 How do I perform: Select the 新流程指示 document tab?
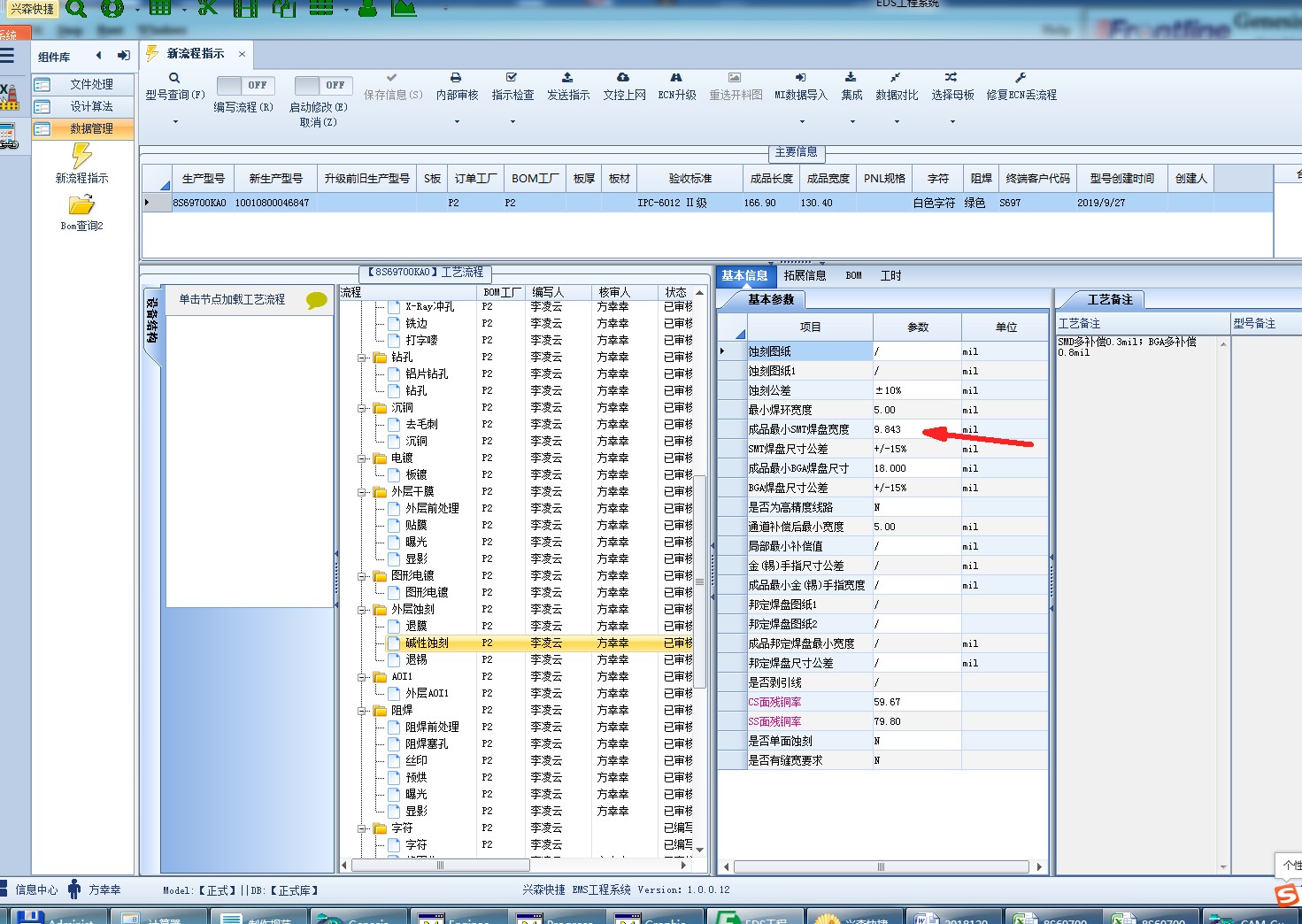196,54
